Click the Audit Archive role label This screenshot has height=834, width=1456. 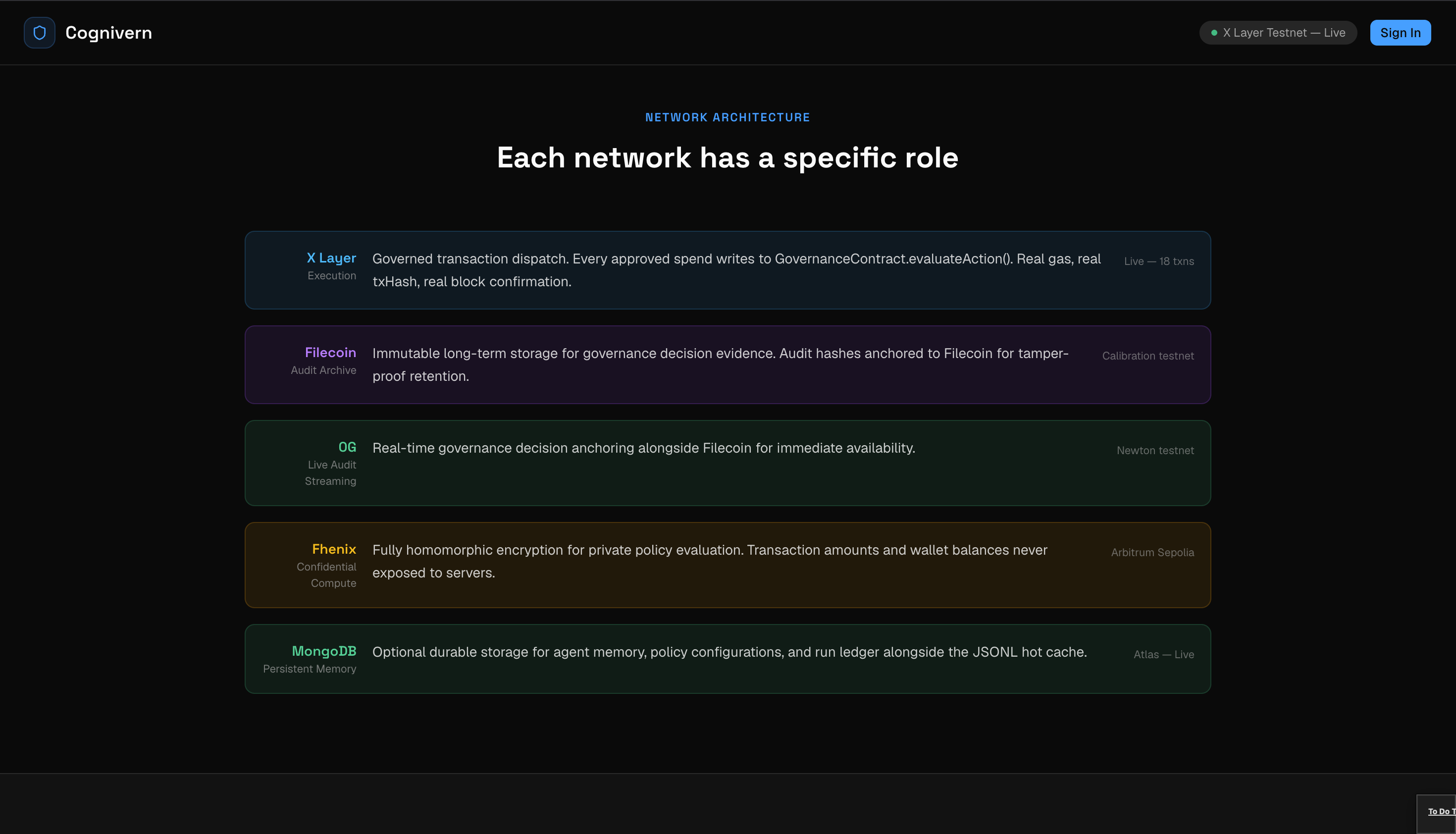point(323,370)
